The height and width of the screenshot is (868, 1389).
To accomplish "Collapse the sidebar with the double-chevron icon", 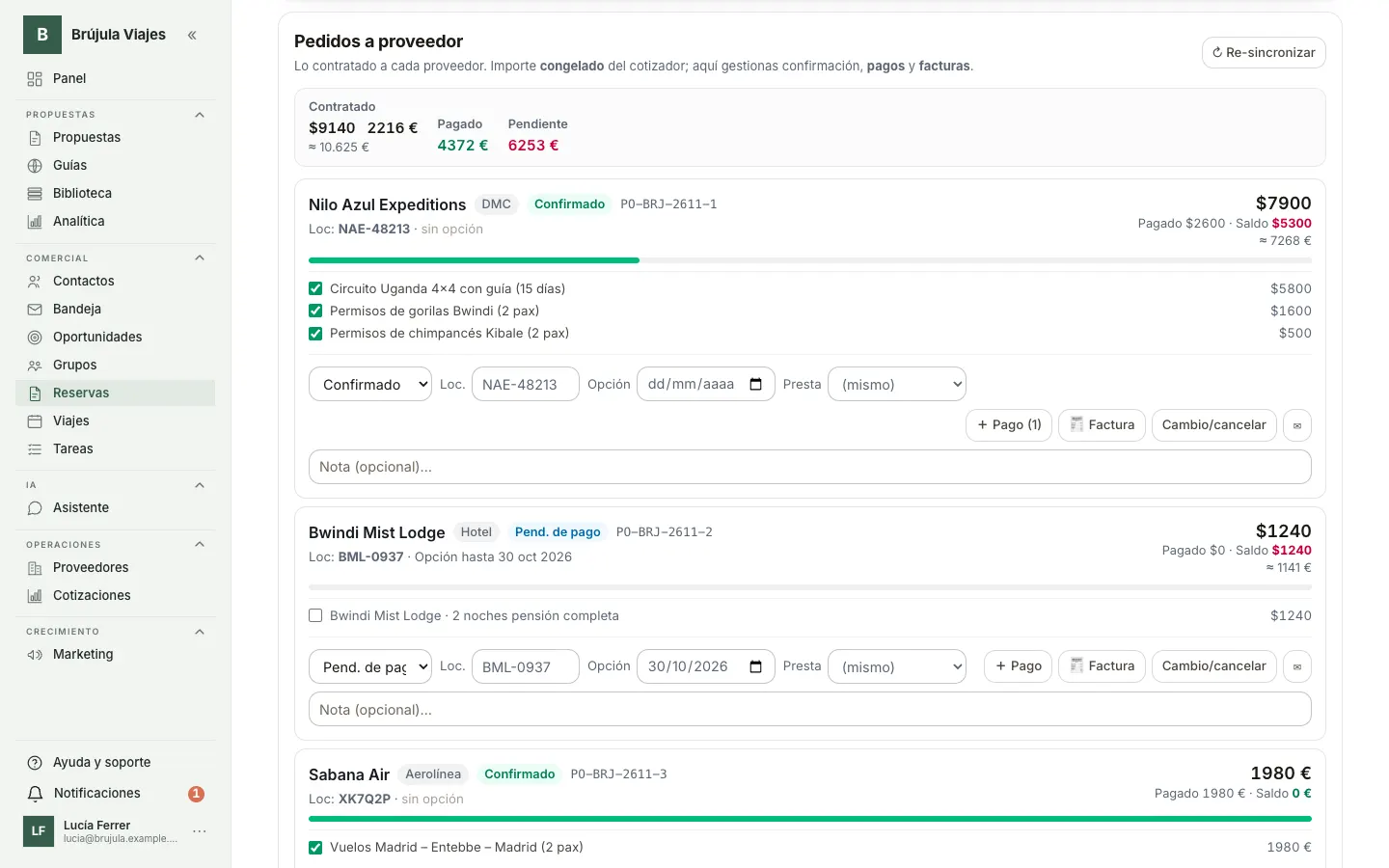I will coord(192,36).
